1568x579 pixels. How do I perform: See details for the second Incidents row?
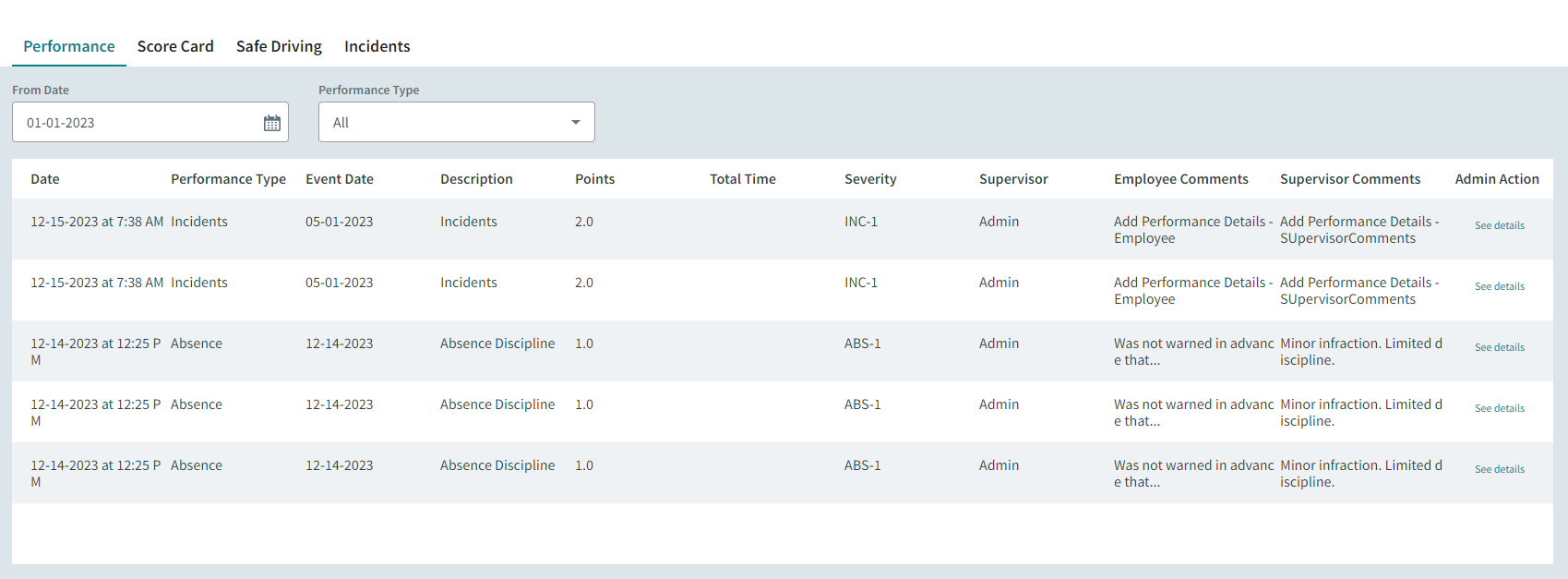pyautogui.click(x=1499, y=286)
